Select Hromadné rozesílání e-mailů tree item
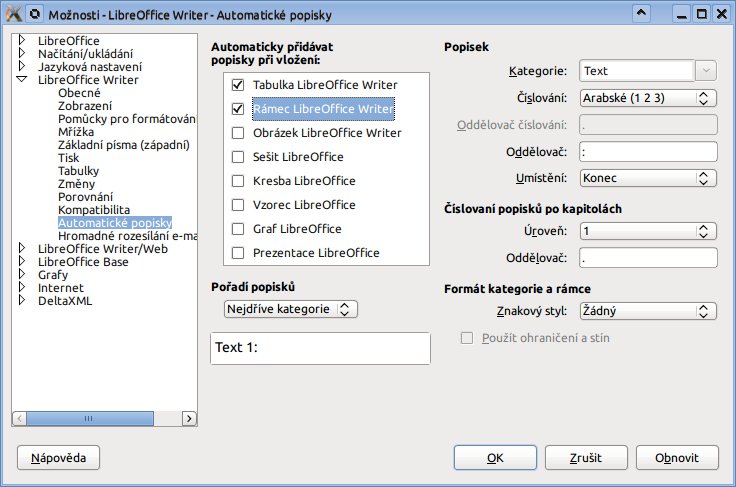 click(x=127, y=236)
